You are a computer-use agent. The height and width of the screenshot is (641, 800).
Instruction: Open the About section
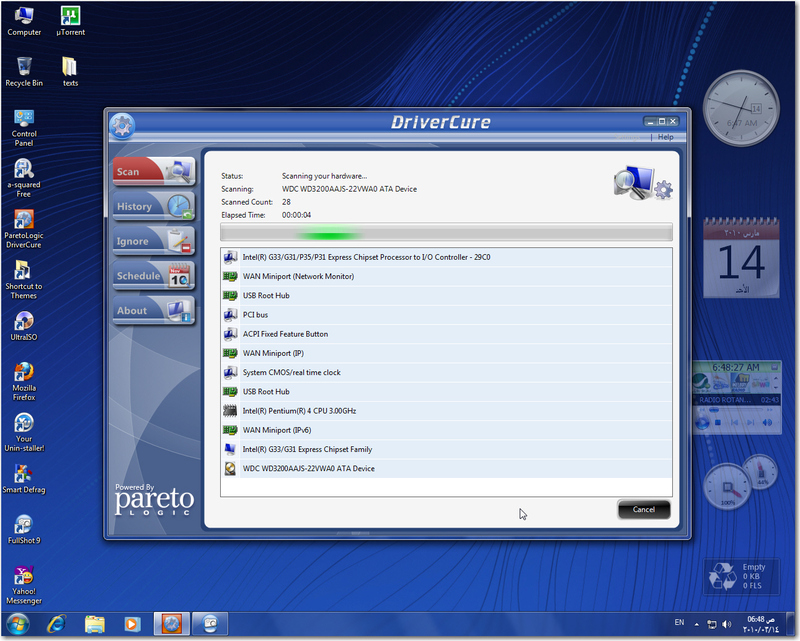154,310
